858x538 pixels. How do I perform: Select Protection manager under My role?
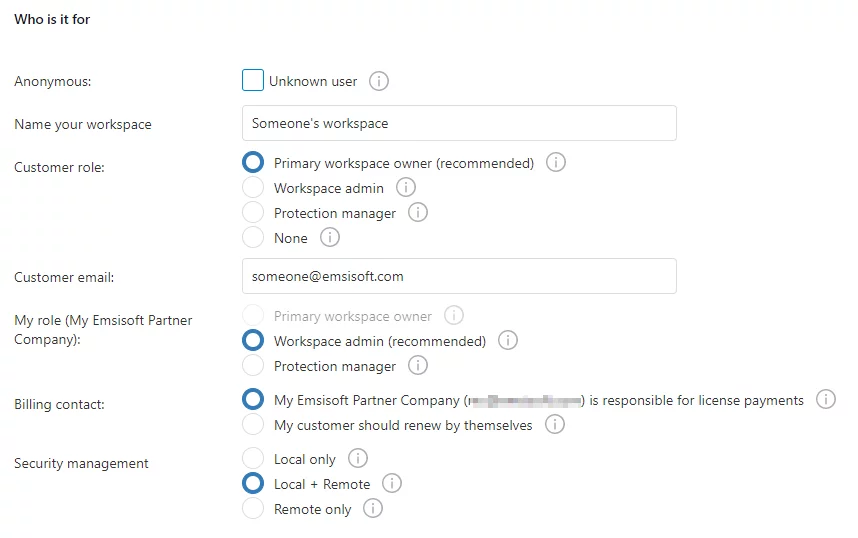coord(254,365)
